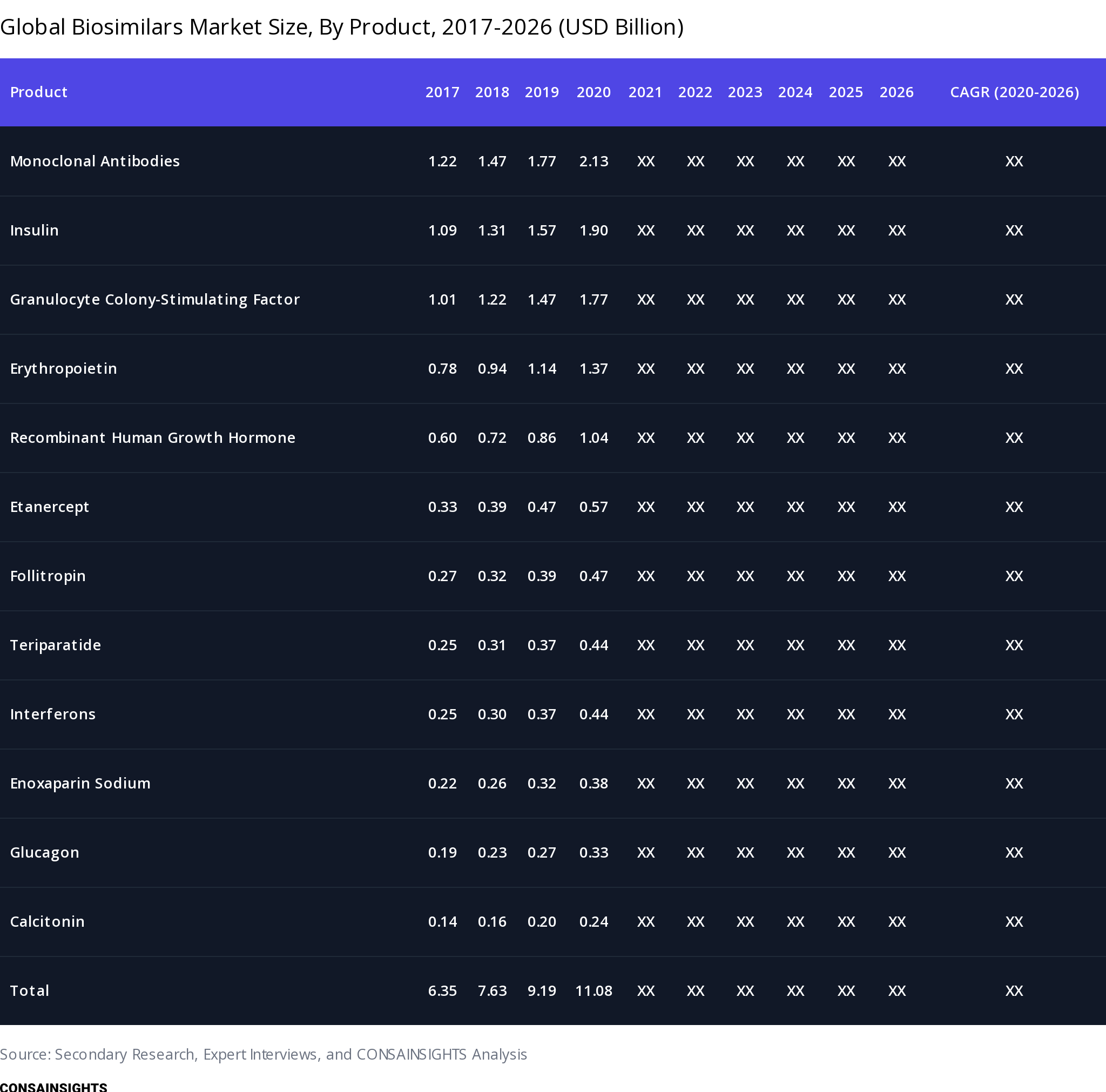Click Total 2018 value 7.63
This screenshot has width=1106, height=1092.
pos(493,990)
